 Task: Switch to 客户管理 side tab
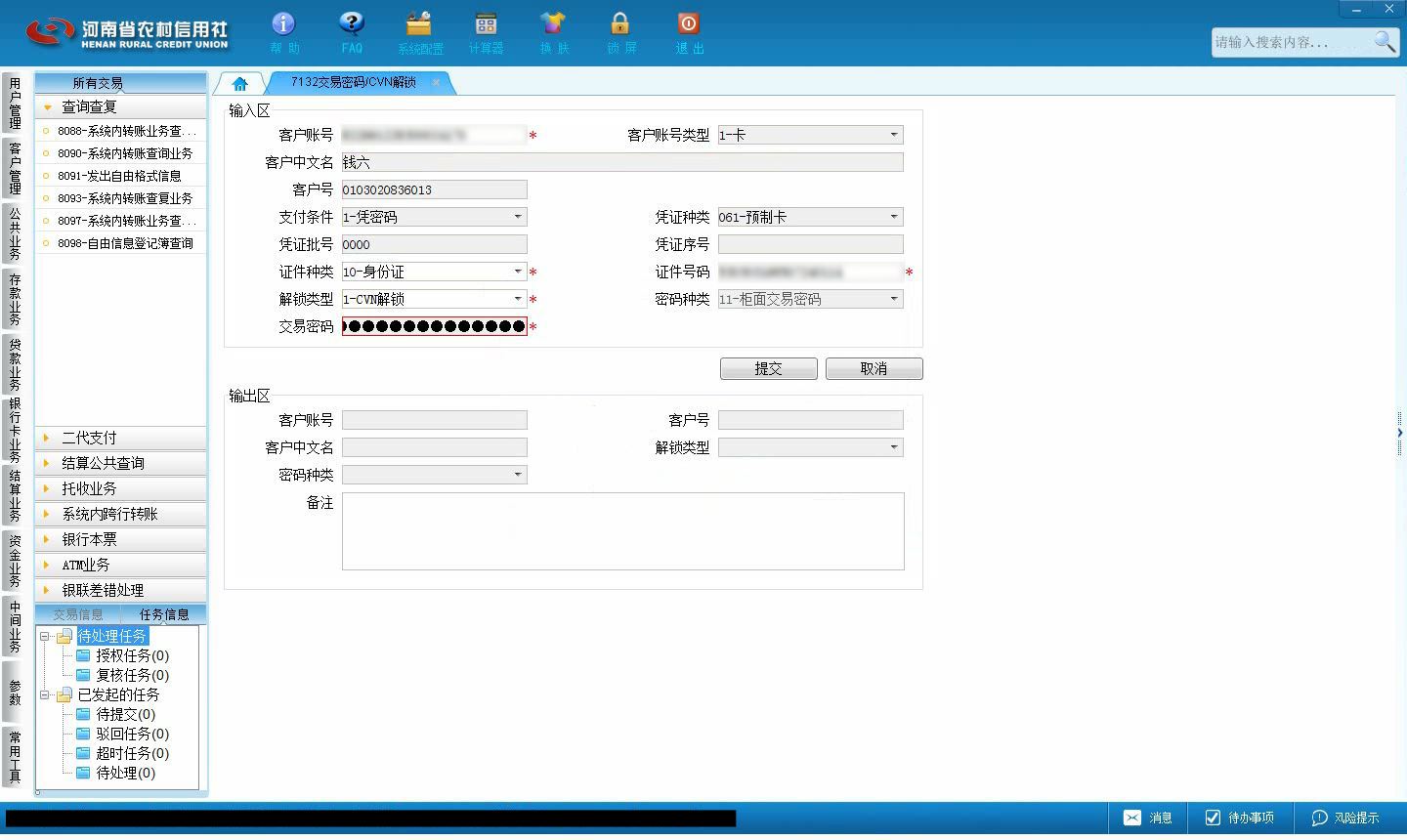15,168
